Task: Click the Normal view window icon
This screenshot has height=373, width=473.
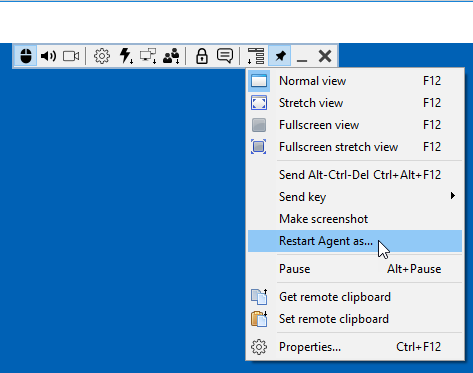Action: (x=259, y=81)
